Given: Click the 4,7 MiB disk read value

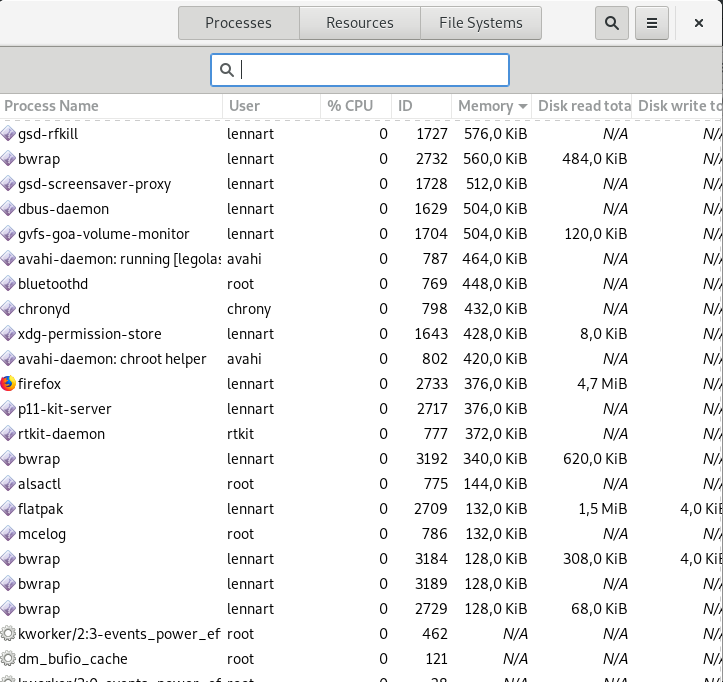Looking at the screenshot, I should (602, 384).
